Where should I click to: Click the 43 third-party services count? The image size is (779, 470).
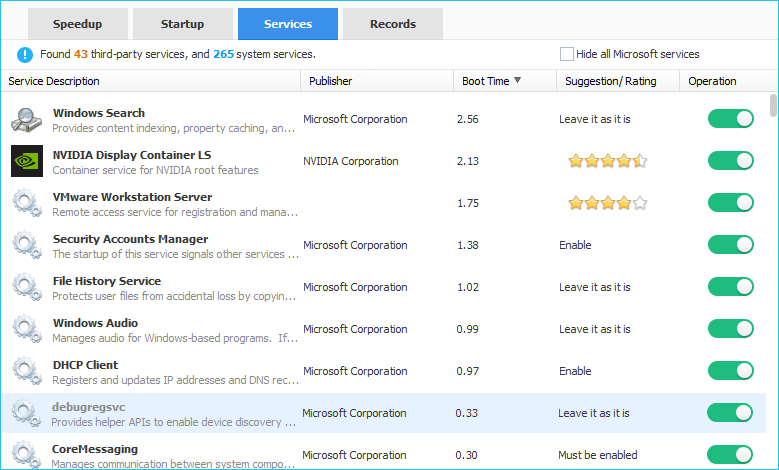pyautogui.click(x=80, y=54)
